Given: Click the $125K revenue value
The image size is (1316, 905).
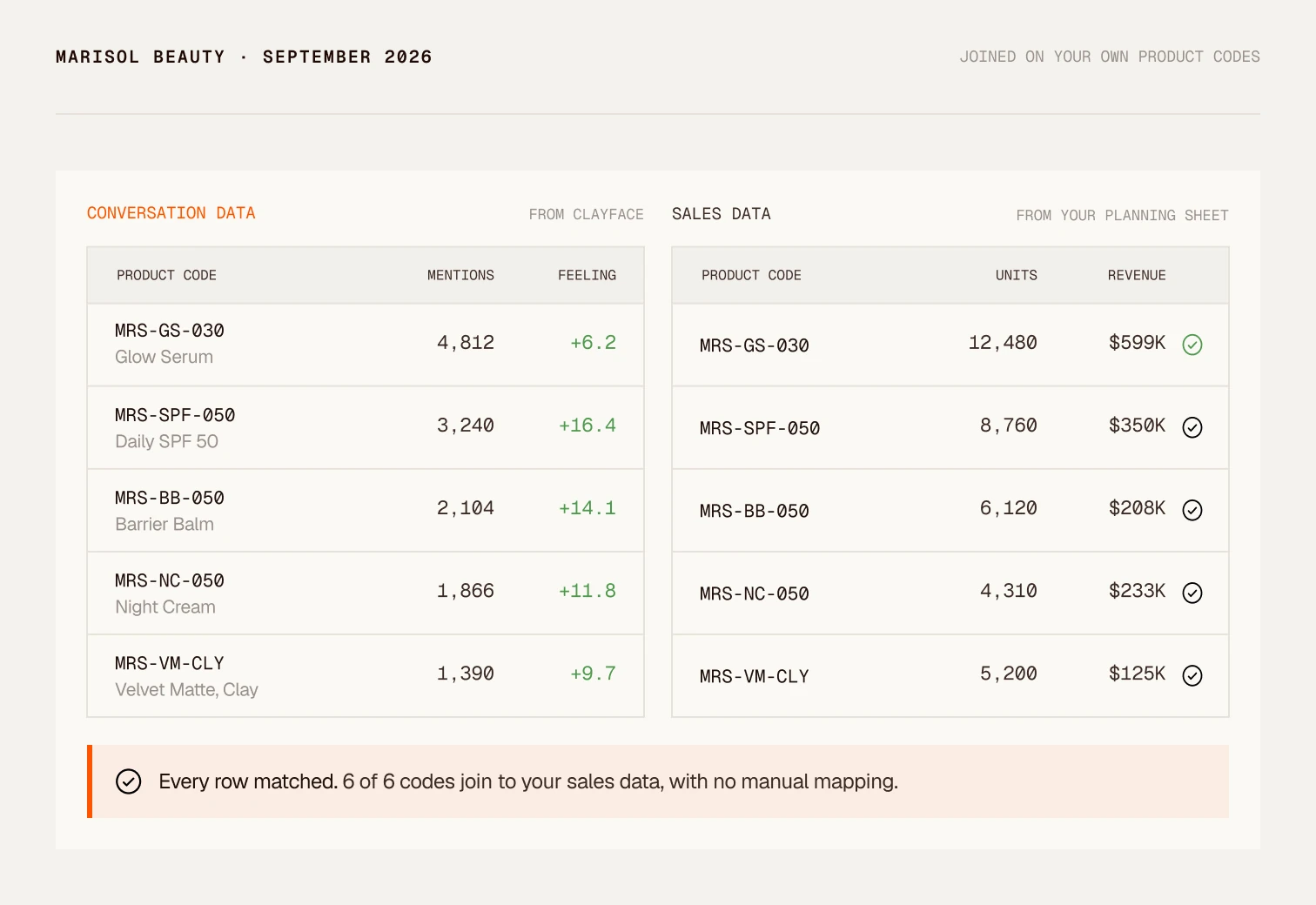Looking at the screenshot, I should 1137,674.
